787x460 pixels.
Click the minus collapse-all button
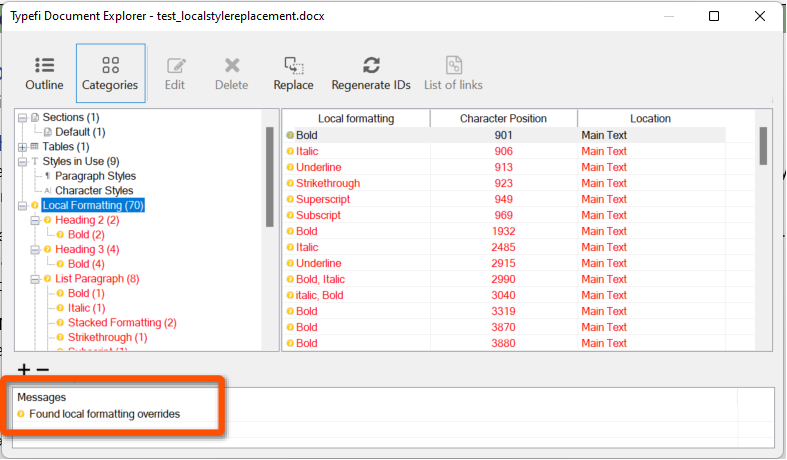[x=43, y=370]
